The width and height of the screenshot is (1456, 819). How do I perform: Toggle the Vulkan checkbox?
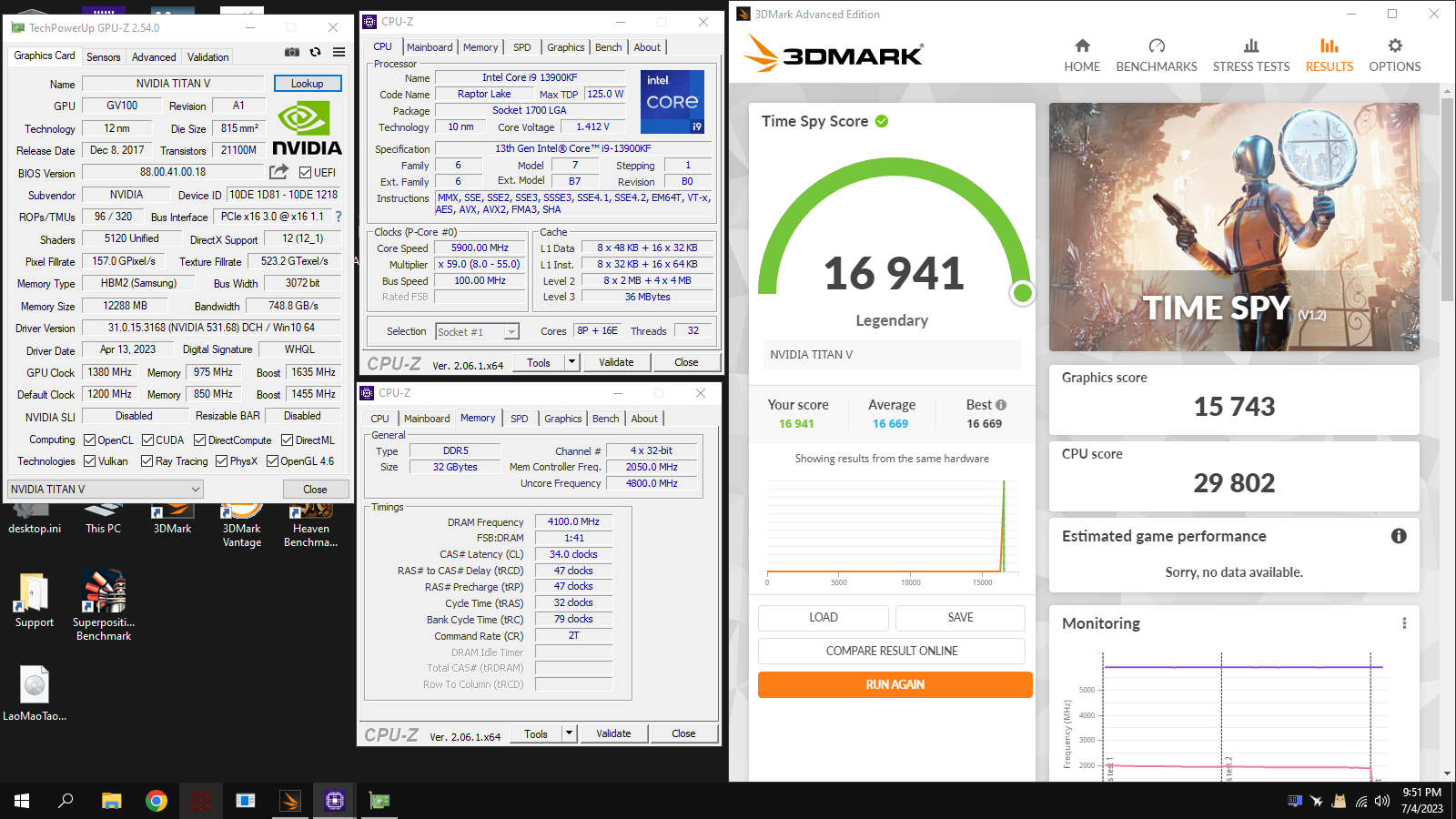(x=89, y=461)
